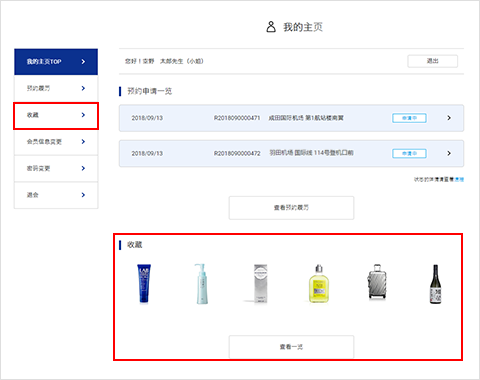Click the 预约申请一览 section heading
The image size is (480, 380).
(x=150, y=91)
